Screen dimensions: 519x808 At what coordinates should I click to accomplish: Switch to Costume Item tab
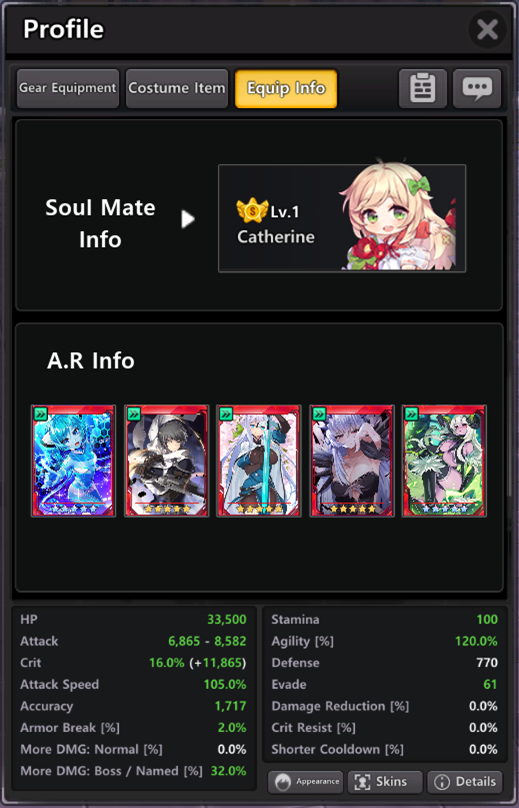tap(177, 88)
